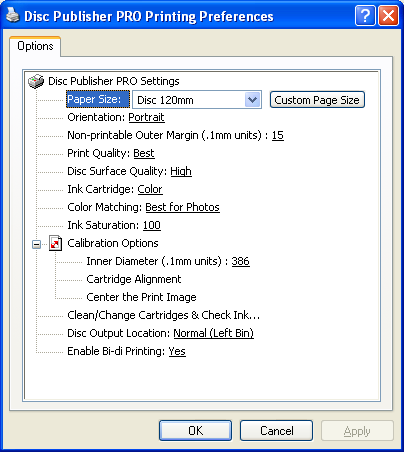Image resolution: width=404 pixels, height=452 pixels.
Task: Open the Paper Size dropdown arrow
Action: [x=253, y=100]
